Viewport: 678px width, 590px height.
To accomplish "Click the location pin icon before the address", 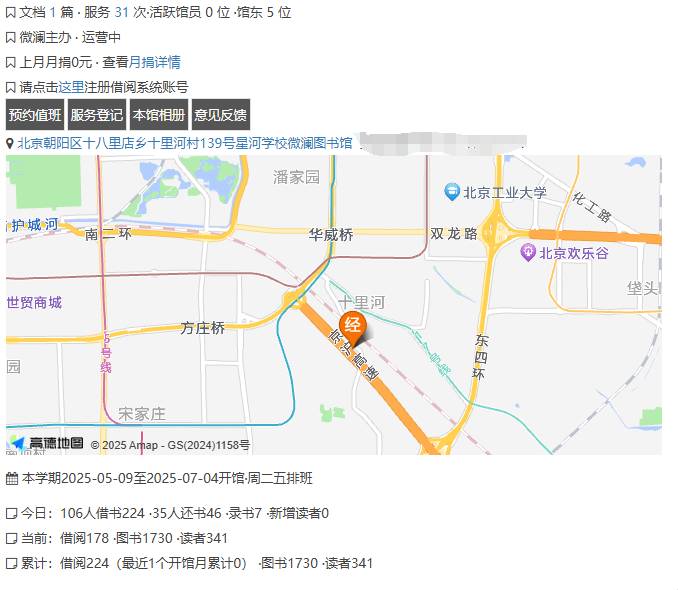I will click(x=10, y=143).
